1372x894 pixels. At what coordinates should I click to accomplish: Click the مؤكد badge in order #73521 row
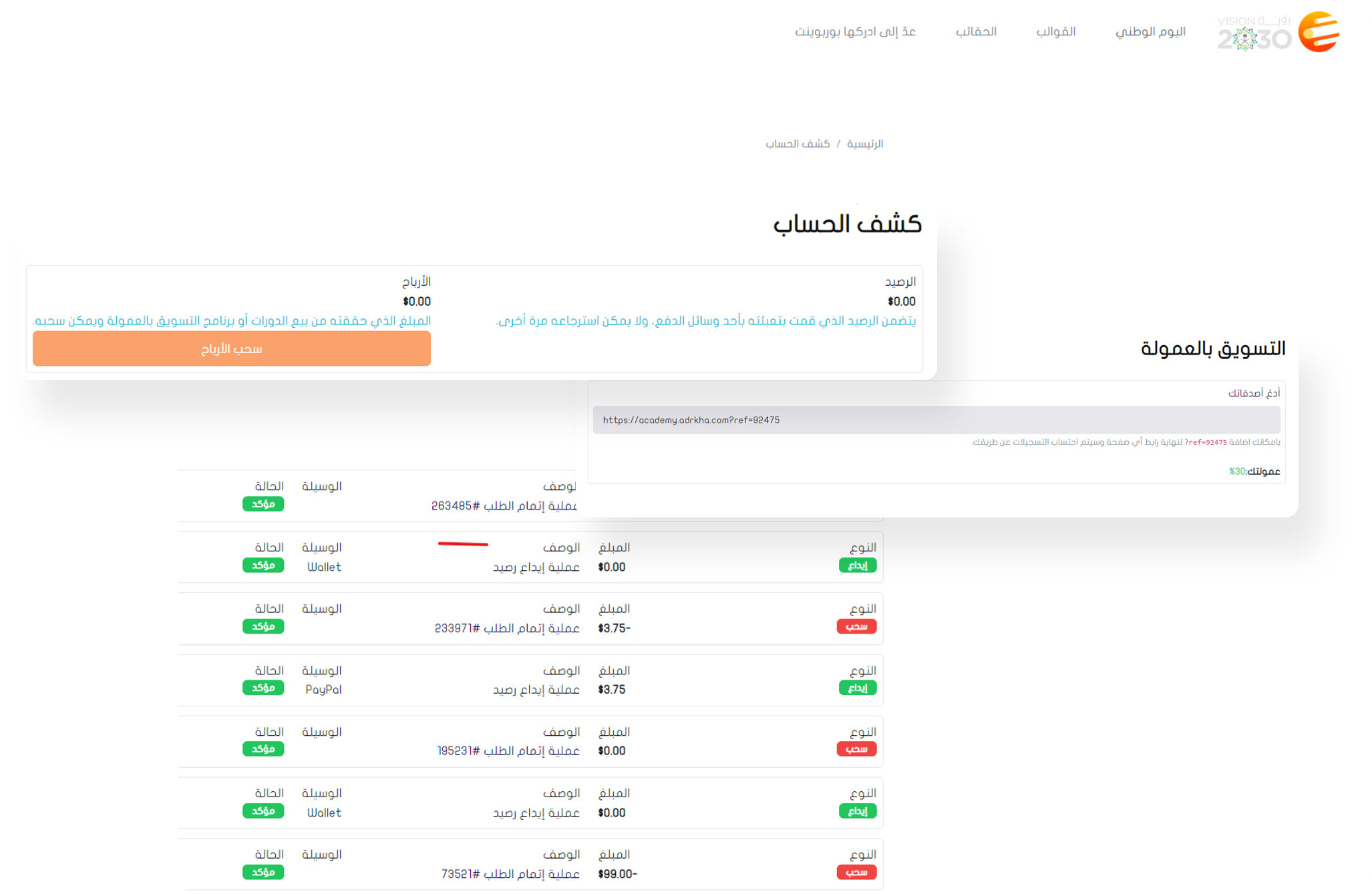click(263, 872)
